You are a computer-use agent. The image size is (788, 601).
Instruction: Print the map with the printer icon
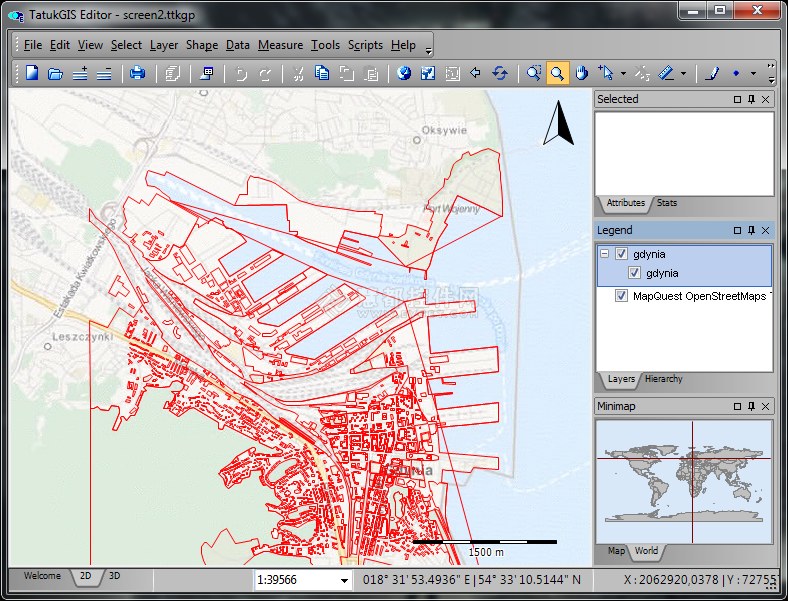coord(137,73)
